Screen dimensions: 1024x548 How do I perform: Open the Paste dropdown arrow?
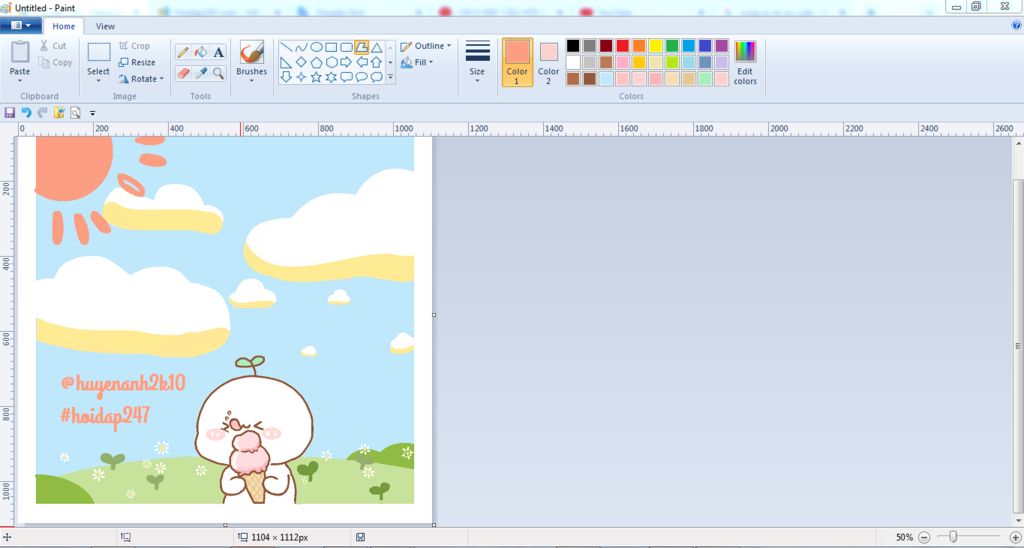[x=20, y=81]
